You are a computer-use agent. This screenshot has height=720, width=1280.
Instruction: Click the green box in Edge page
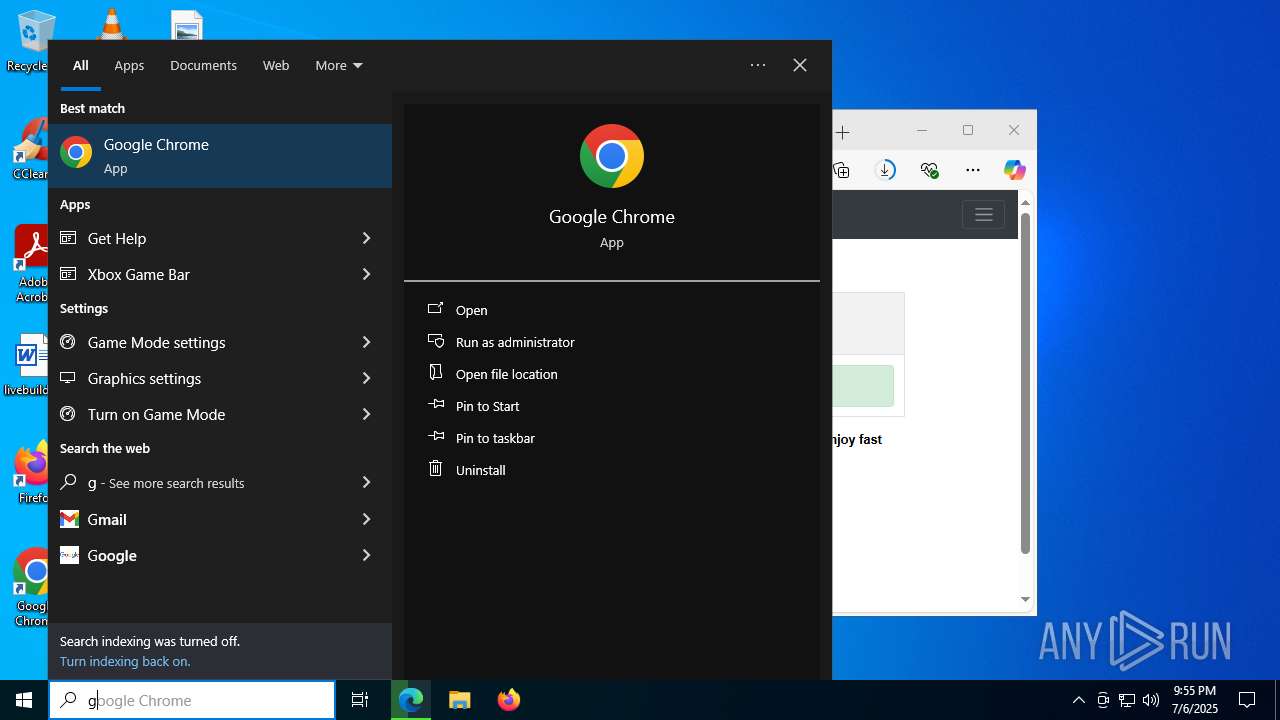(x=863, y=386)
